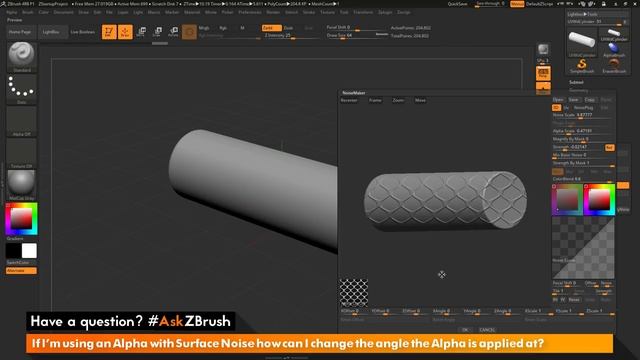Select the white secondary color swatch

tap(29, 251)
